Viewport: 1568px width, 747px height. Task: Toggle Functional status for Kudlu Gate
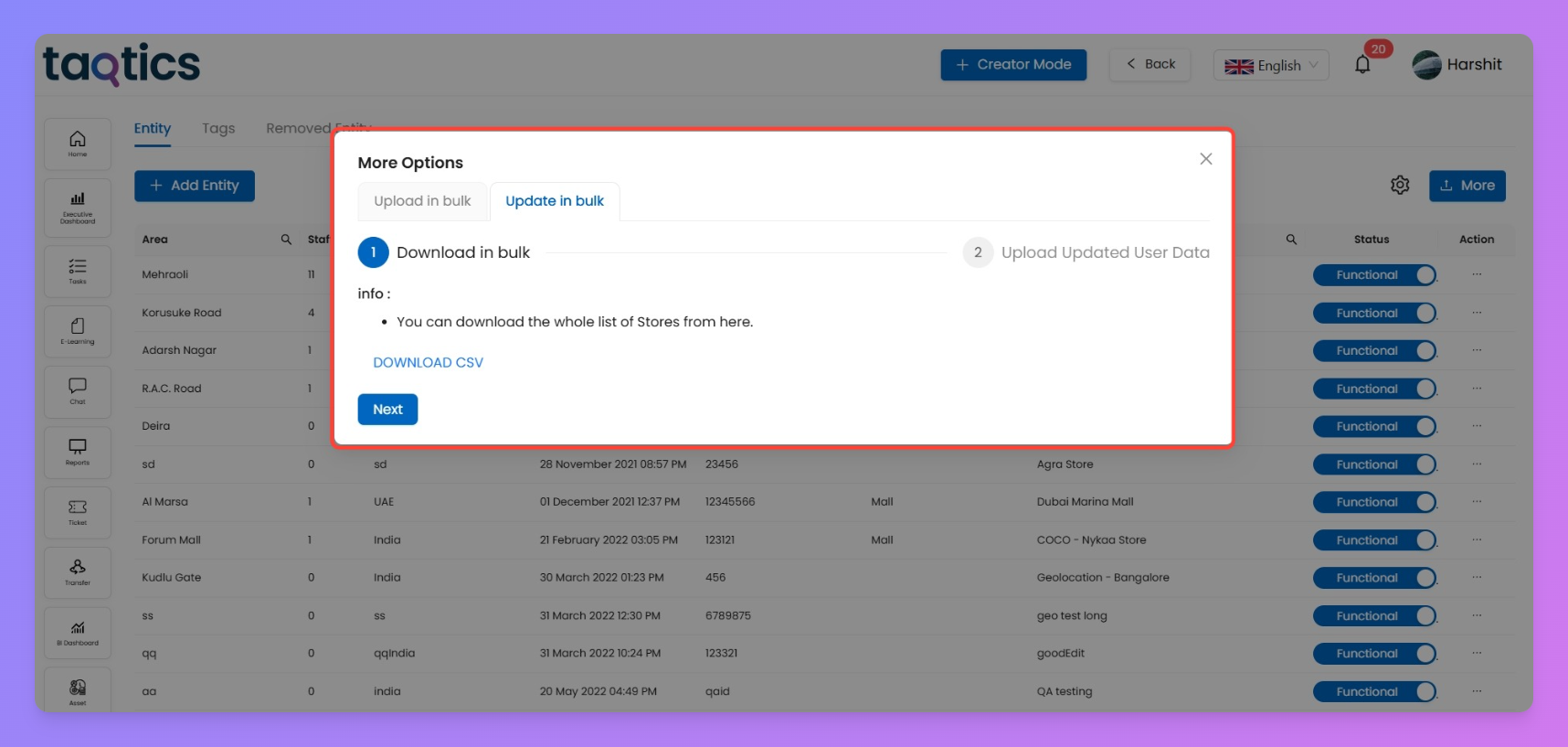pos(1373,578)
